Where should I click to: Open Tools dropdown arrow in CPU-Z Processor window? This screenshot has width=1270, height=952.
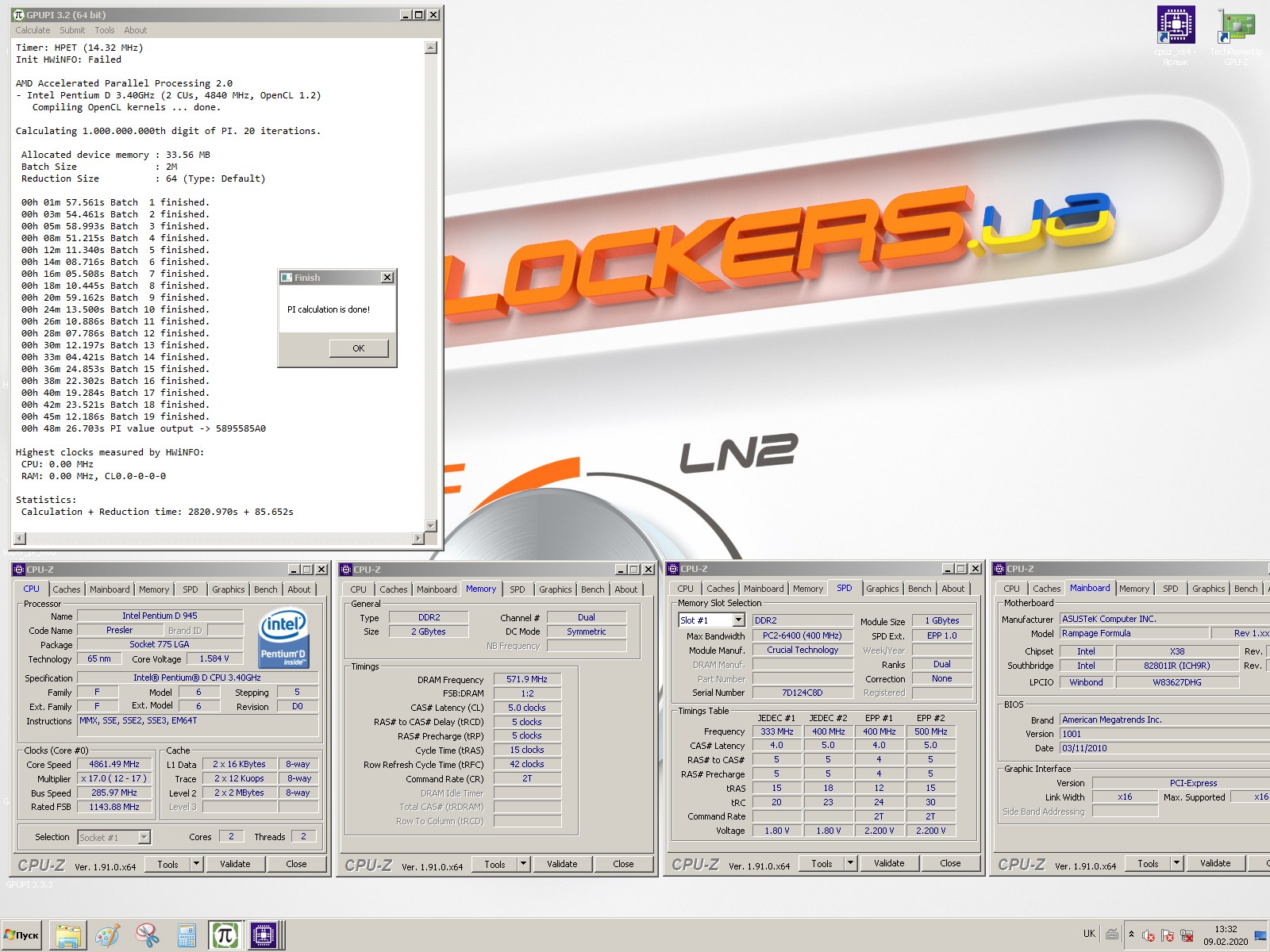pos(196,864)
